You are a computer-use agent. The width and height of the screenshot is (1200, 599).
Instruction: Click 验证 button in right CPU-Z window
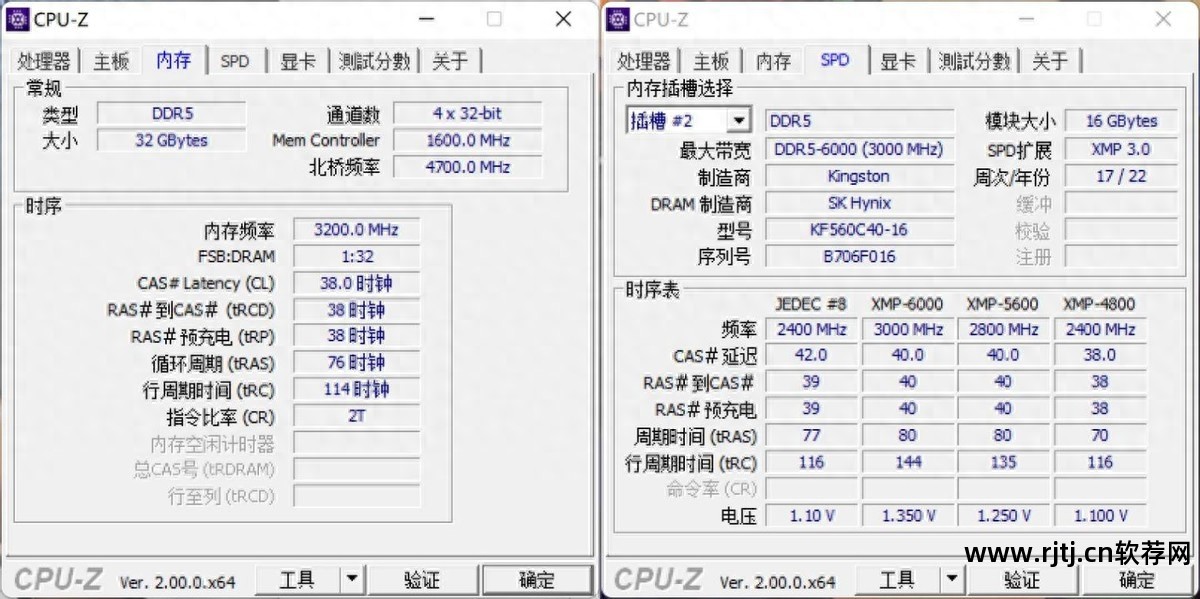1022,579
